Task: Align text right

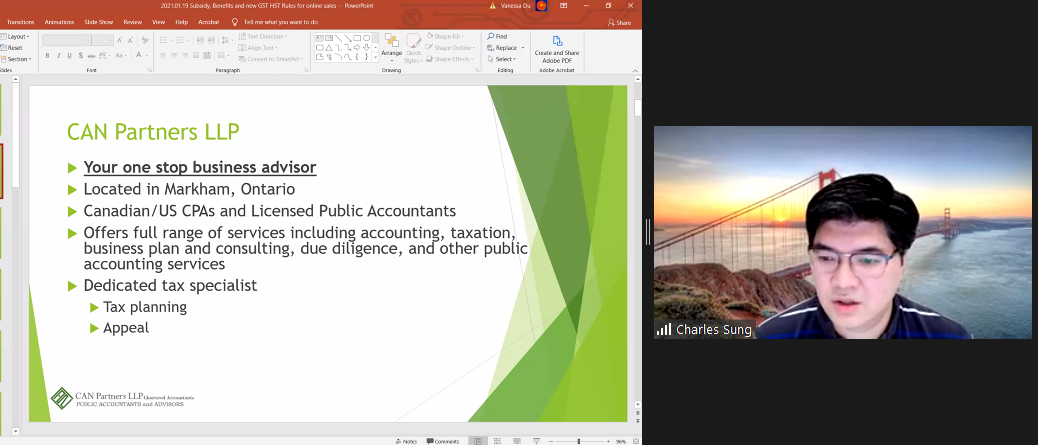Action: pos(185,56)
